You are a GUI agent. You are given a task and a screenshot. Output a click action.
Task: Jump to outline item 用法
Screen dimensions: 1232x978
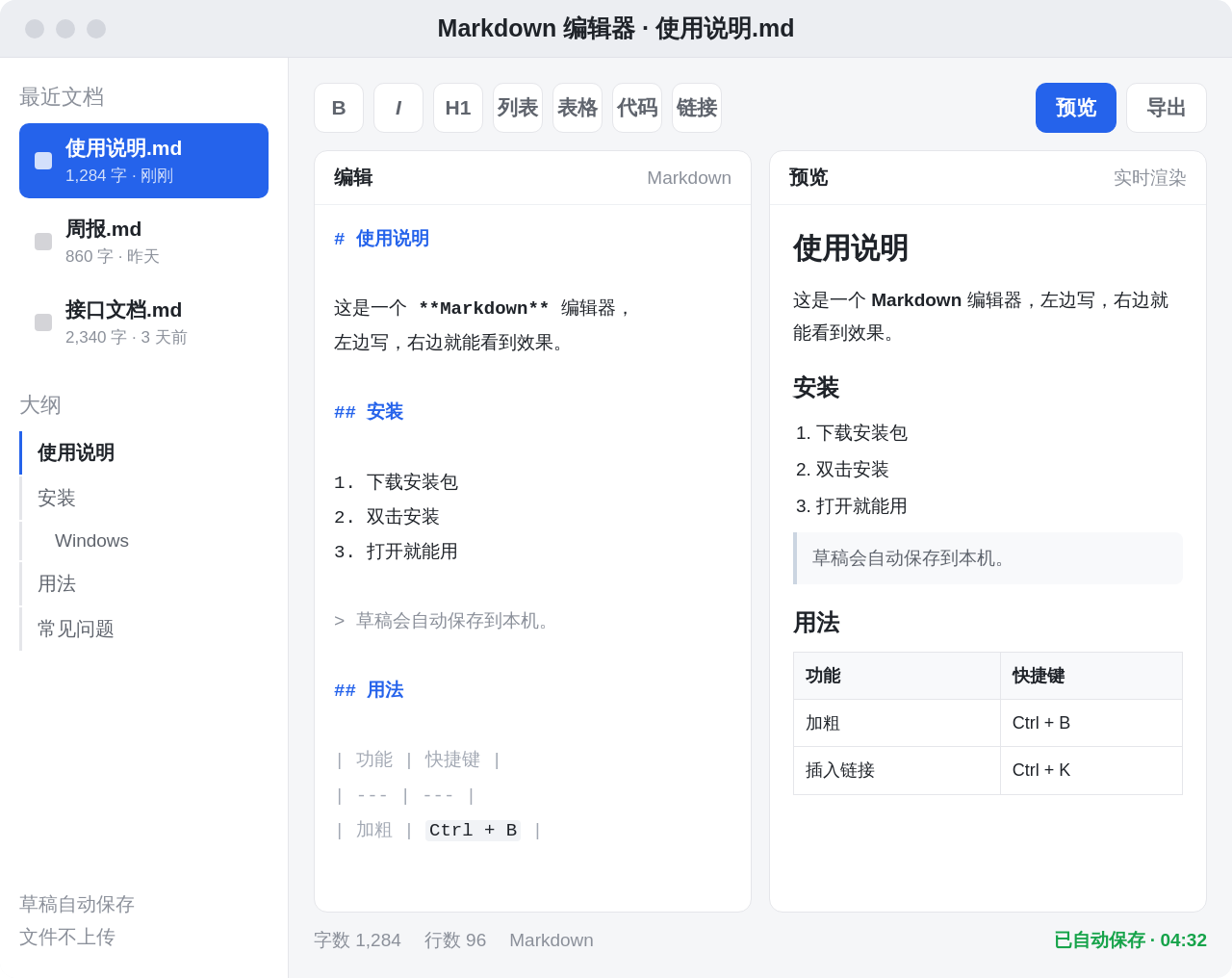tap(143, 583)
